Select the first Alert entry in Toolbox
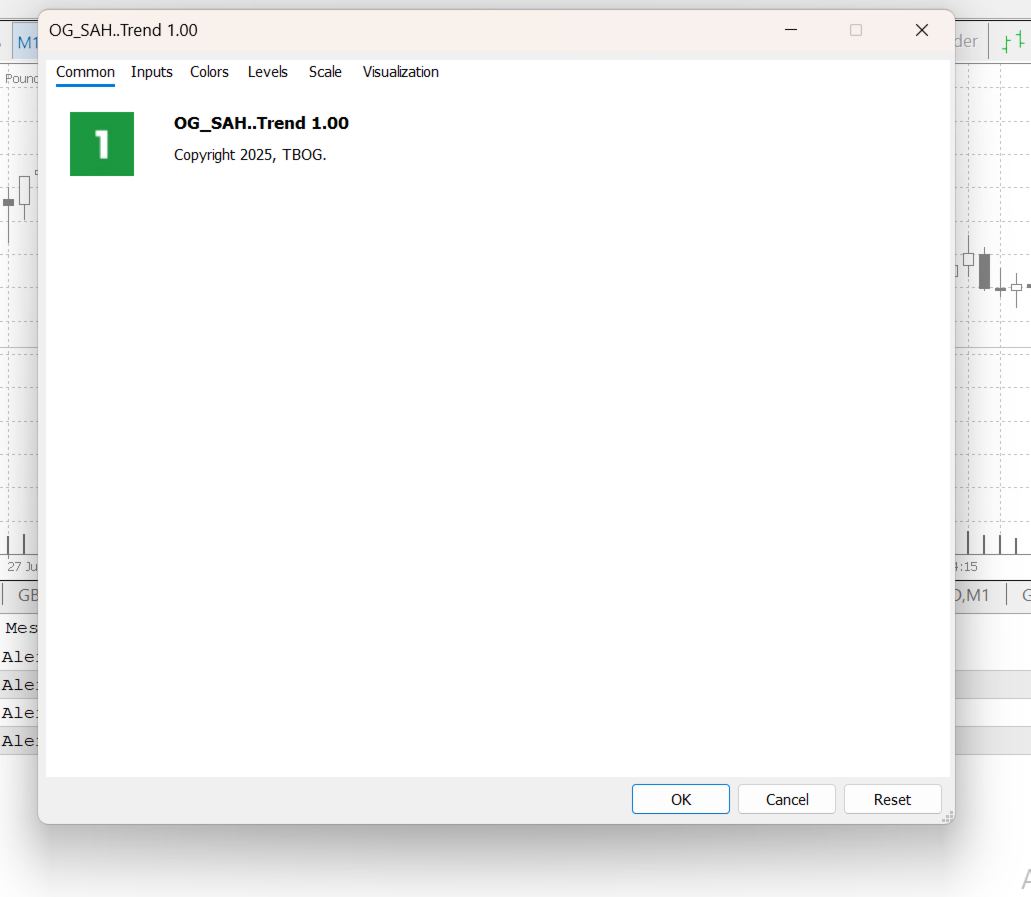The height and width of the screenshot is (897, 1031). [22, 656]
